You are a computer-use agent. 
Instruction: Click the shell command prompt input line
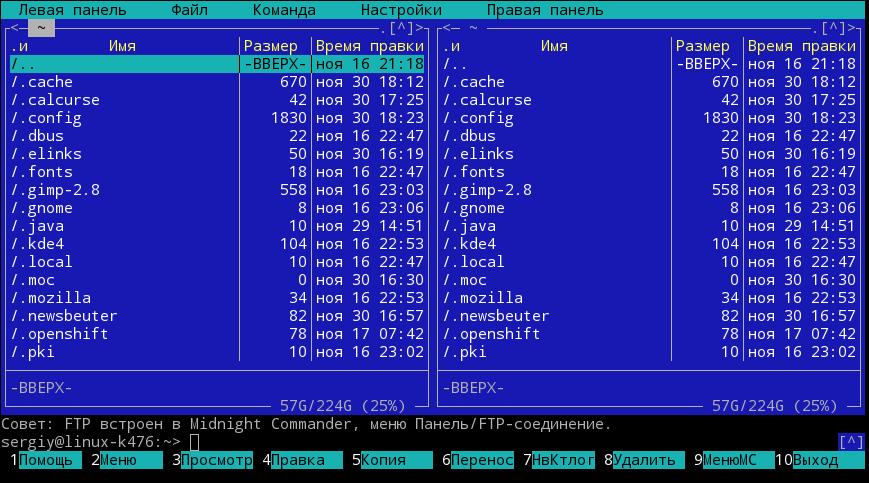[418, 442]
